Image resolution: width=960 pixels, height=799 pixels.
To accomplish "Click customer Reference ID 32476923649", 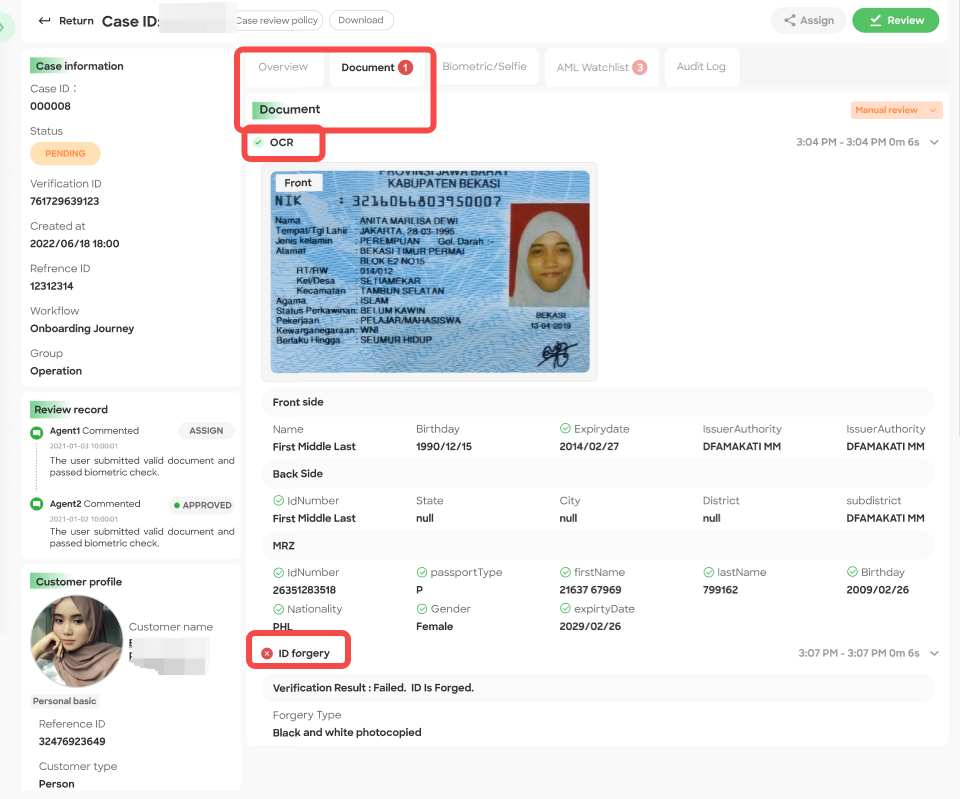I will tap(72, 742).
